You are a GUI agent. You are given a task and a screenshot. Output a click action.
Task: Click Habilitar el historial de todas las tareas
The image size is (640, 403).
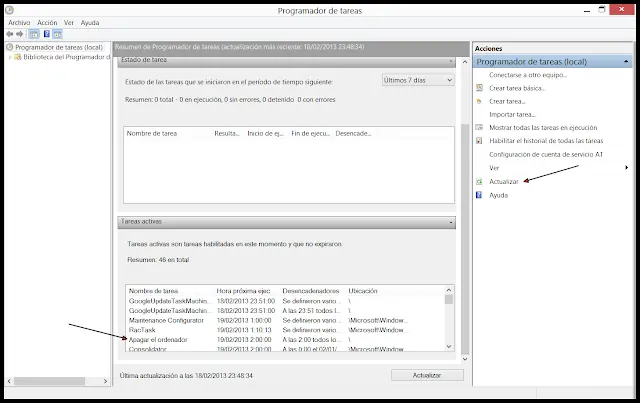point(546,141)
